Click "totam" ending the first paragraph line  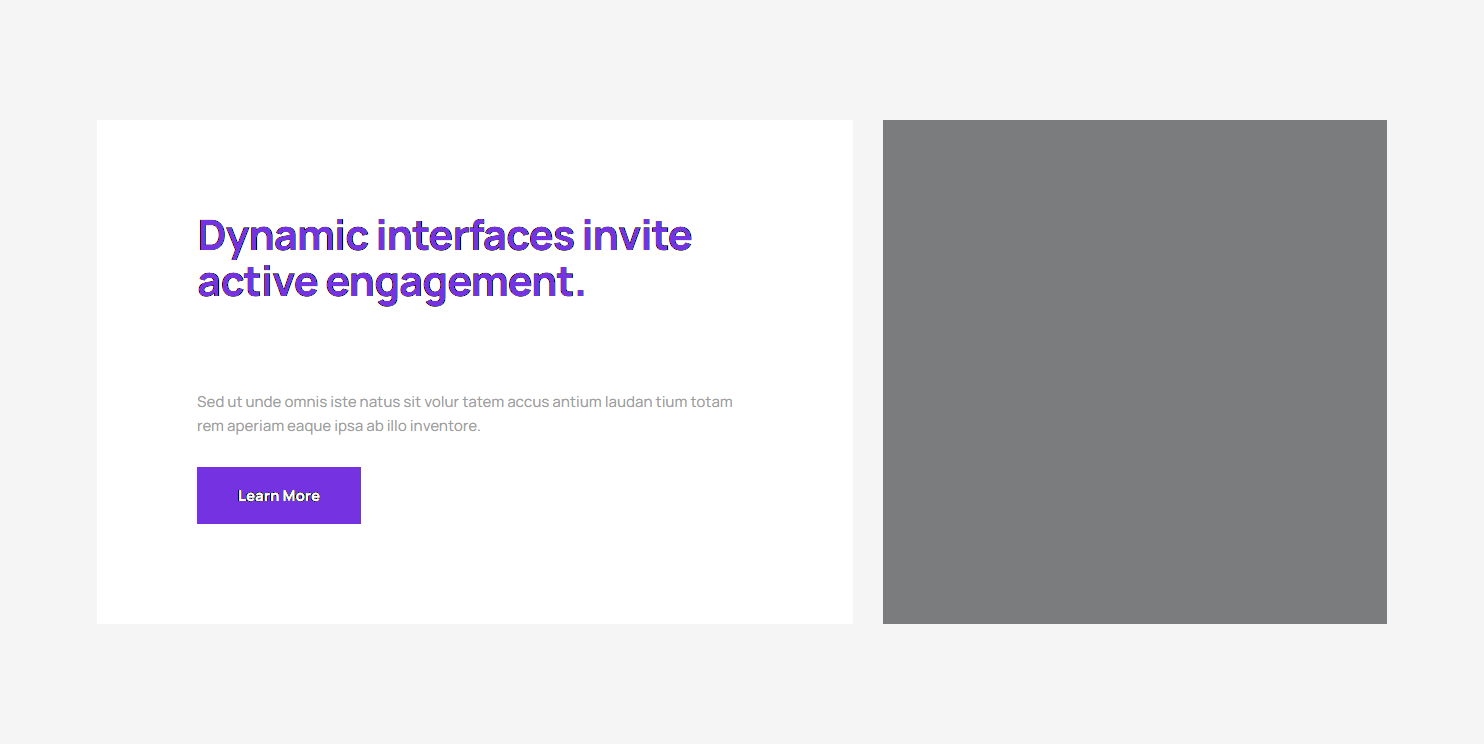(712, 402)
